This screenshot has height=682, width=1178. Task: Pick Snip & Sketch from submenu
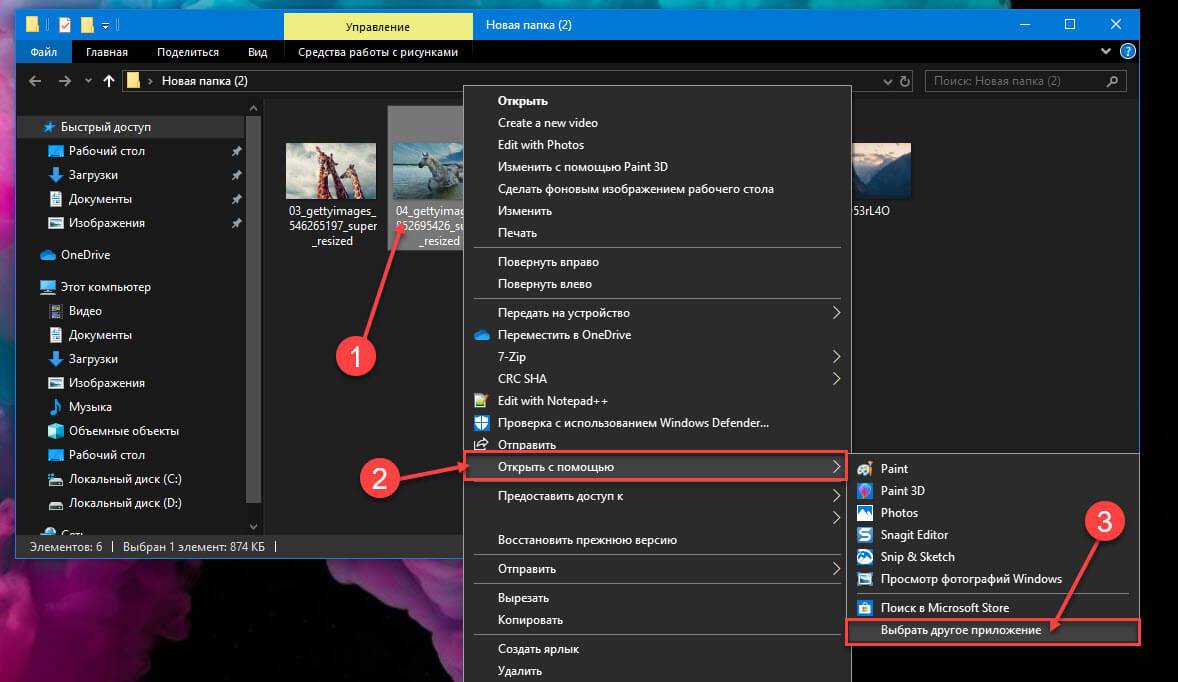click(916, 556)
